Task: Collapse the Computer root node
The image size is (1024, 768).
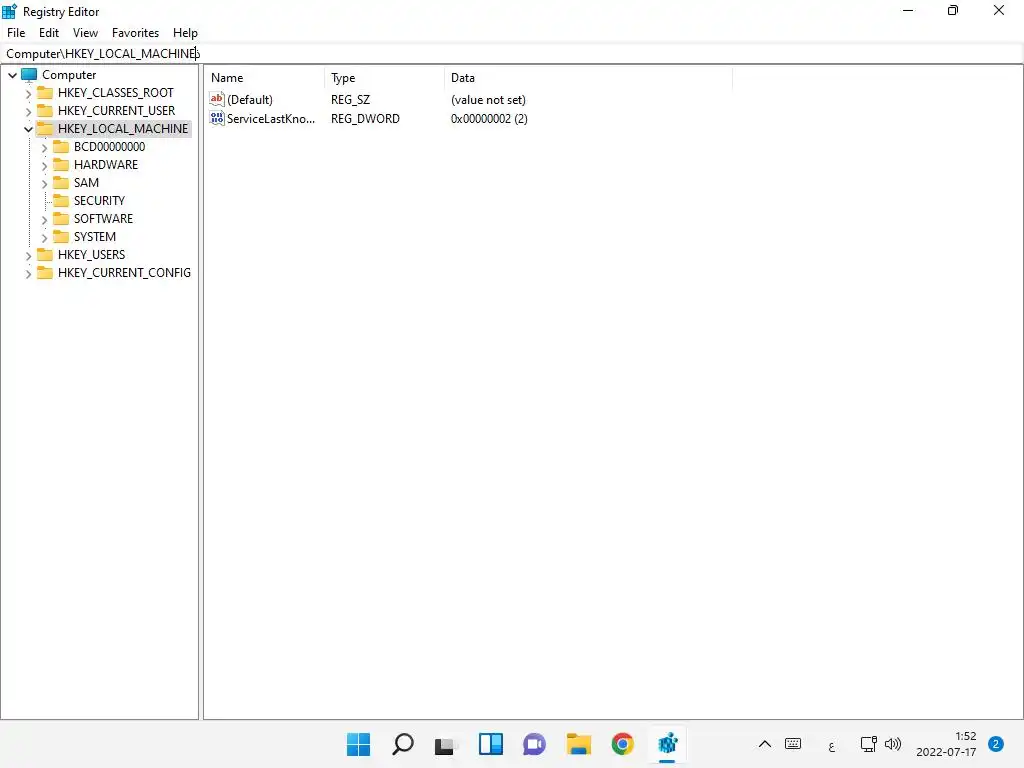Action: 12,75
